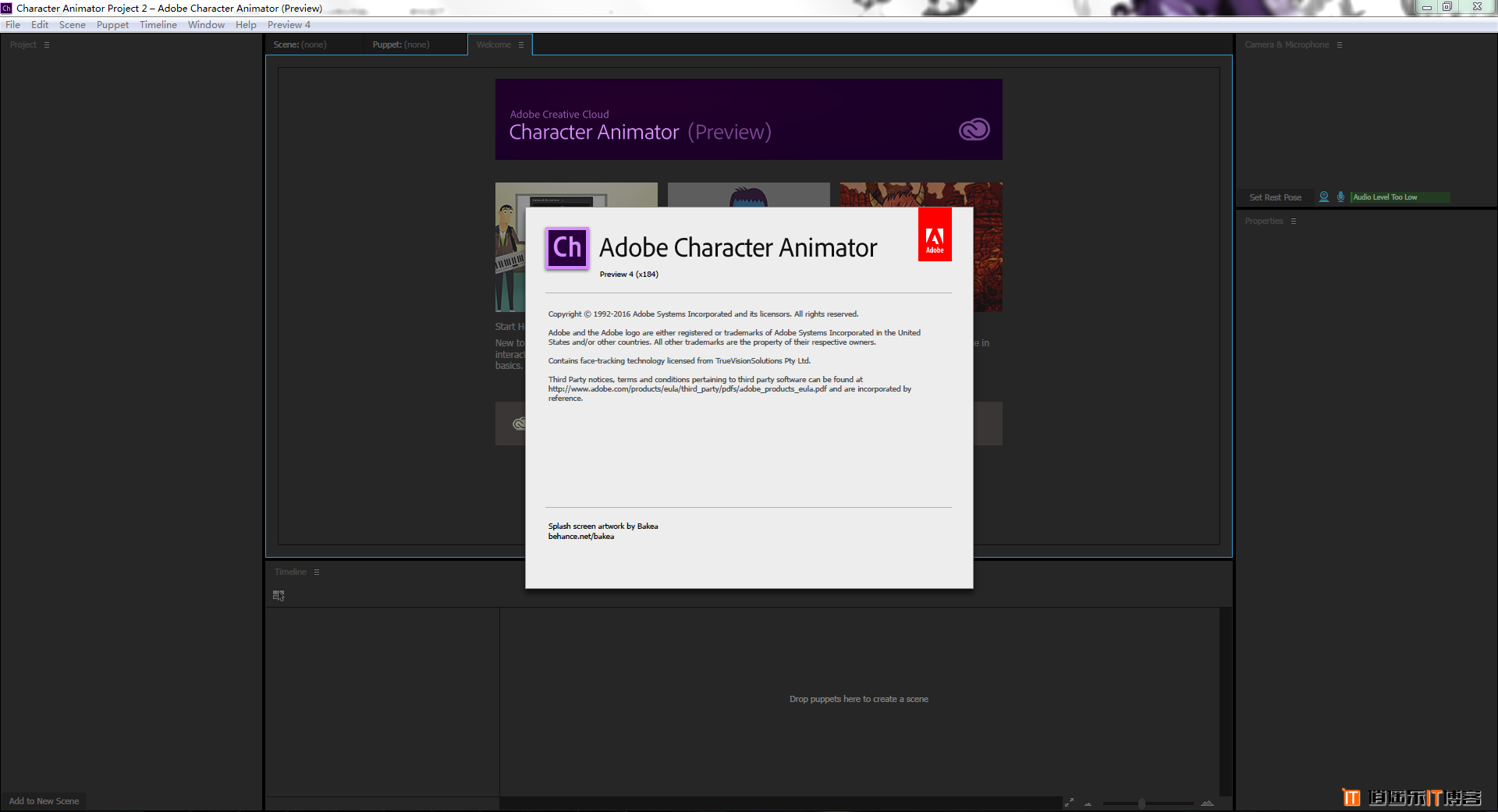Viewport: 1498px width, 812px height.
Task: Open the Welcome panel menu icon
Action: tap(521, 45)
